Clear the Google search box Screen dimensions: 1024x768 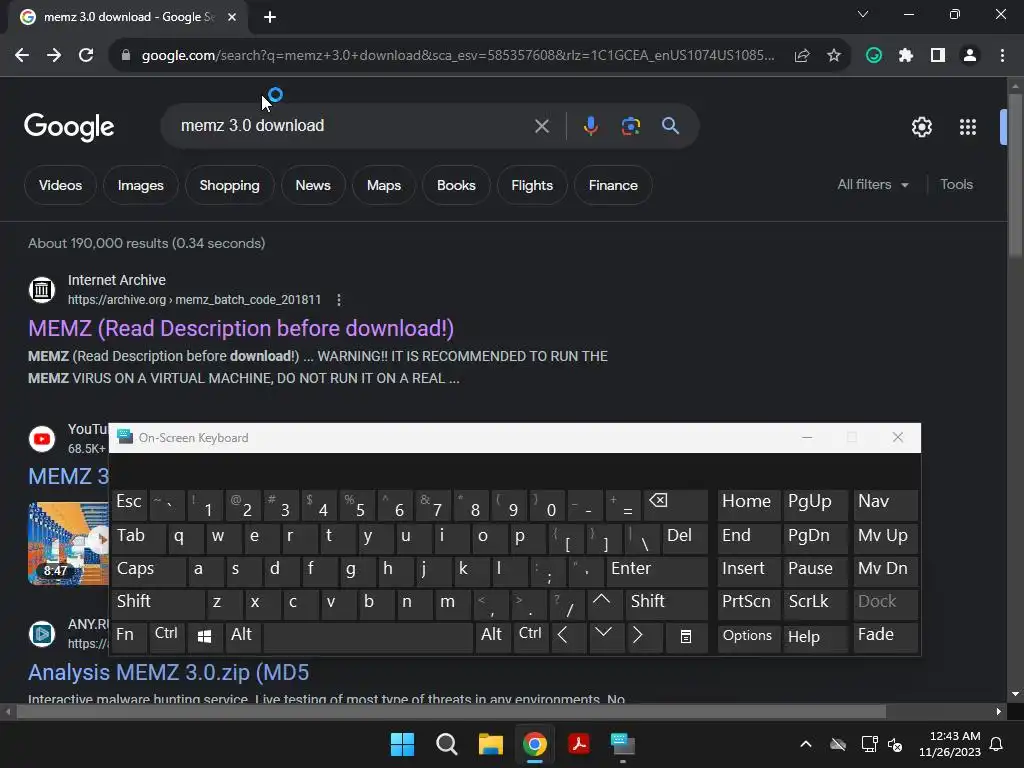click(541, 126)
